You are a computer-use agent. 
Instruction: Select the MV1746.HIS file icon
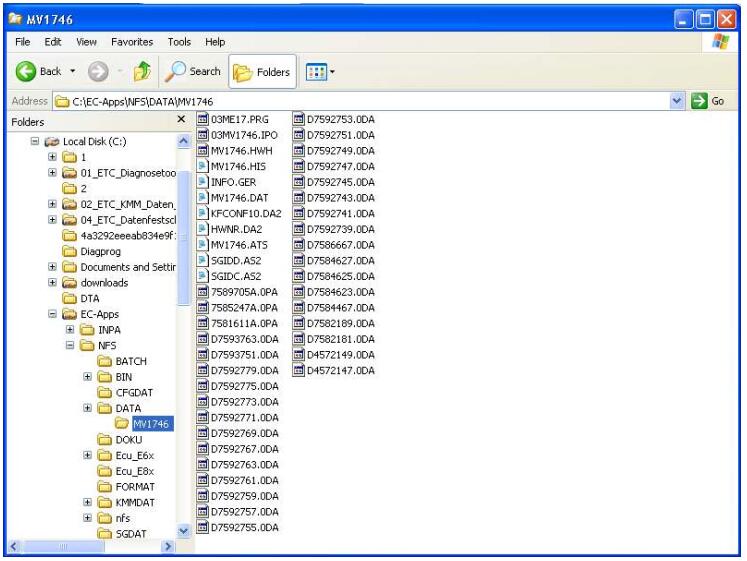203,166
